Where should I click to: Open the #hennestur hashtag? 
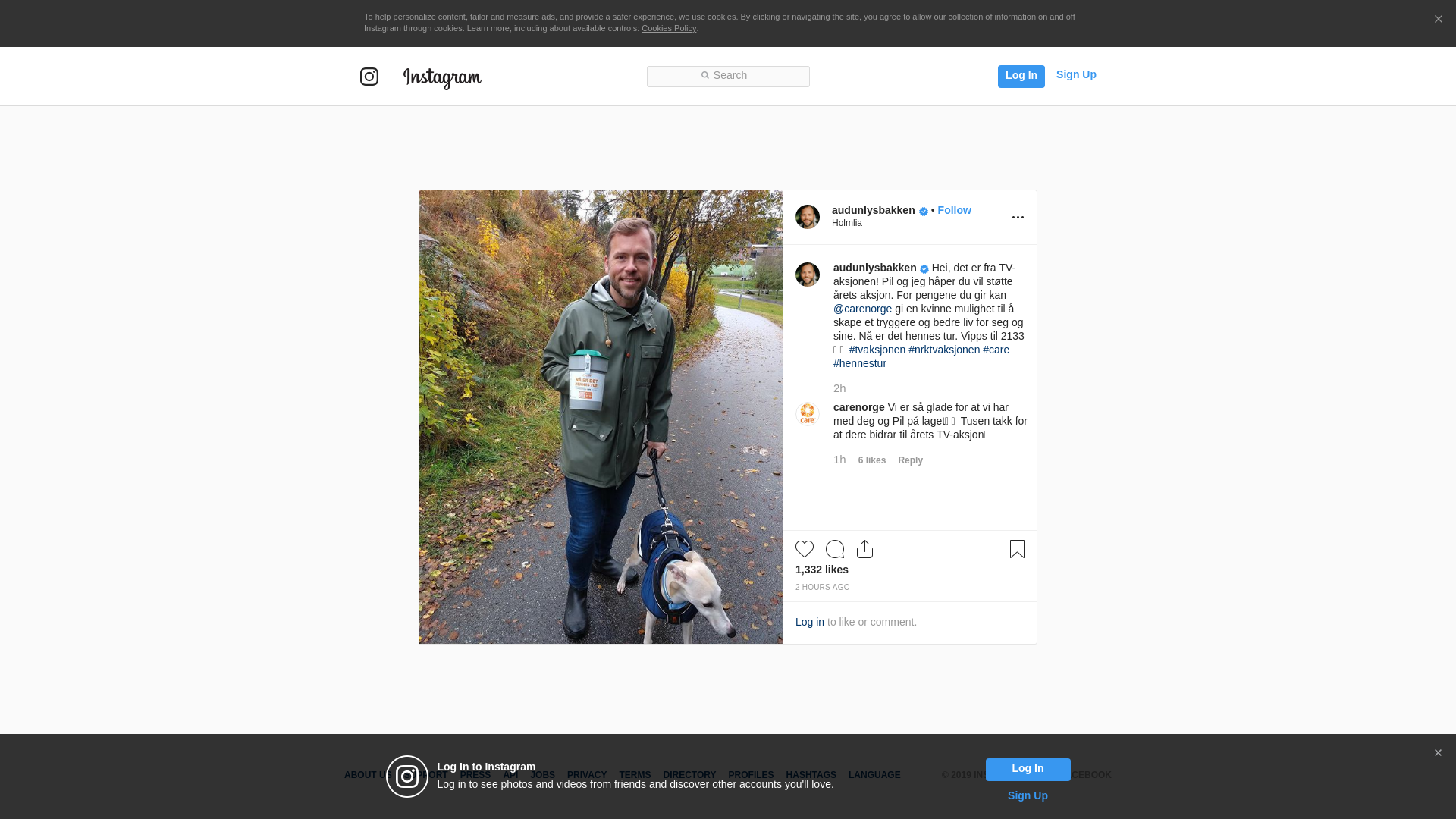860,363
